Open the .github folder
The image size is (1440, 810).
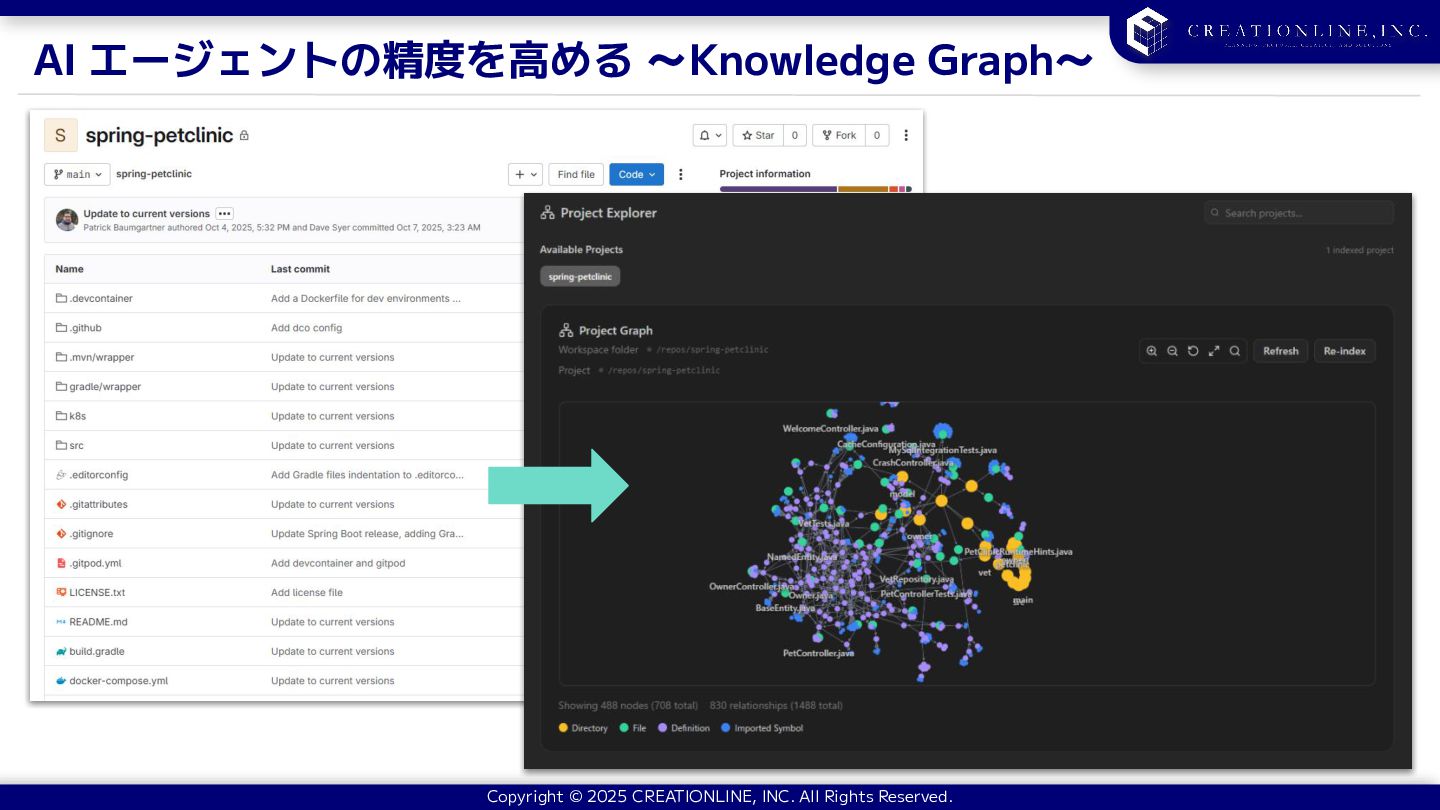(85, 328)
